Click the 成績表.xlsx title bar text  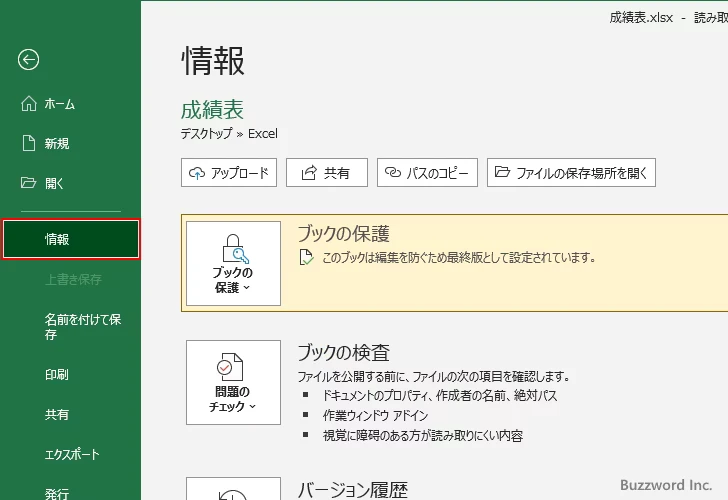(641, 18)
